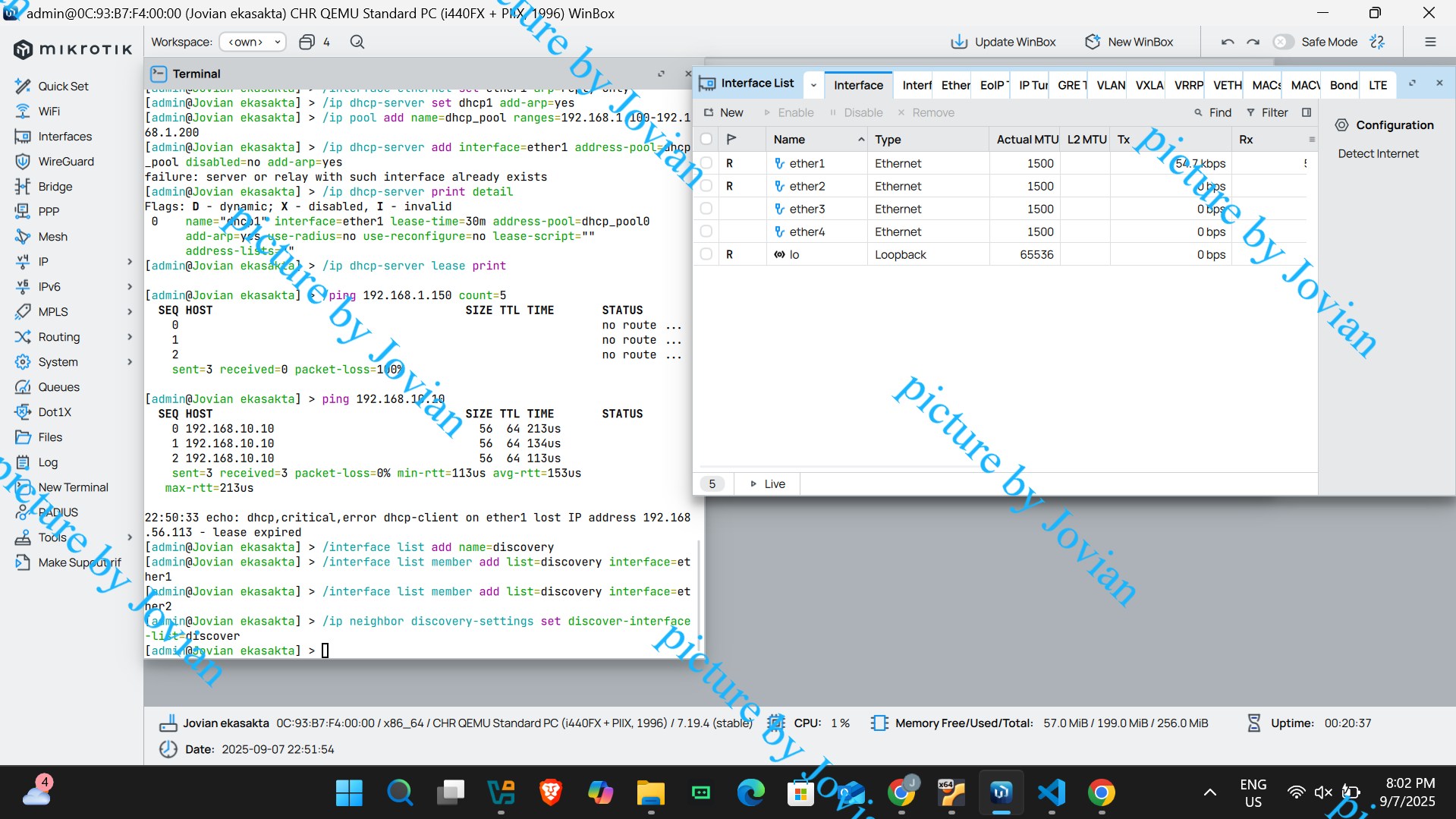
Task: Open WireGuard settings
Action: coord(66,162)
